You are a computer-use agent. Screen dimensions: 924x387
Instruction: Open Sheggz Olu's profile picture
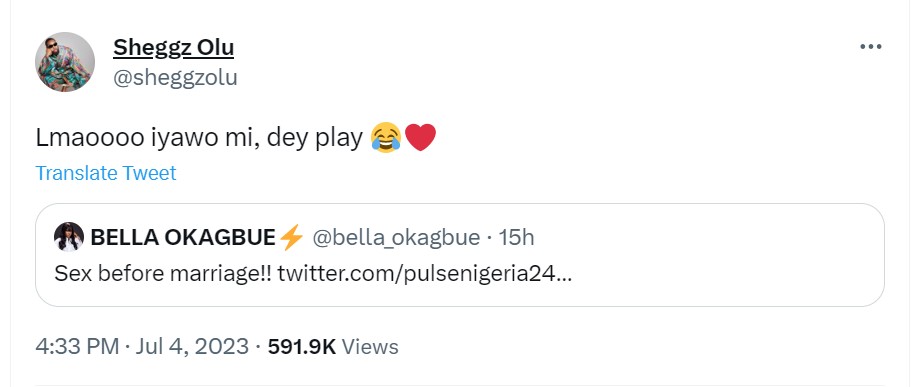tap(65, 62)
